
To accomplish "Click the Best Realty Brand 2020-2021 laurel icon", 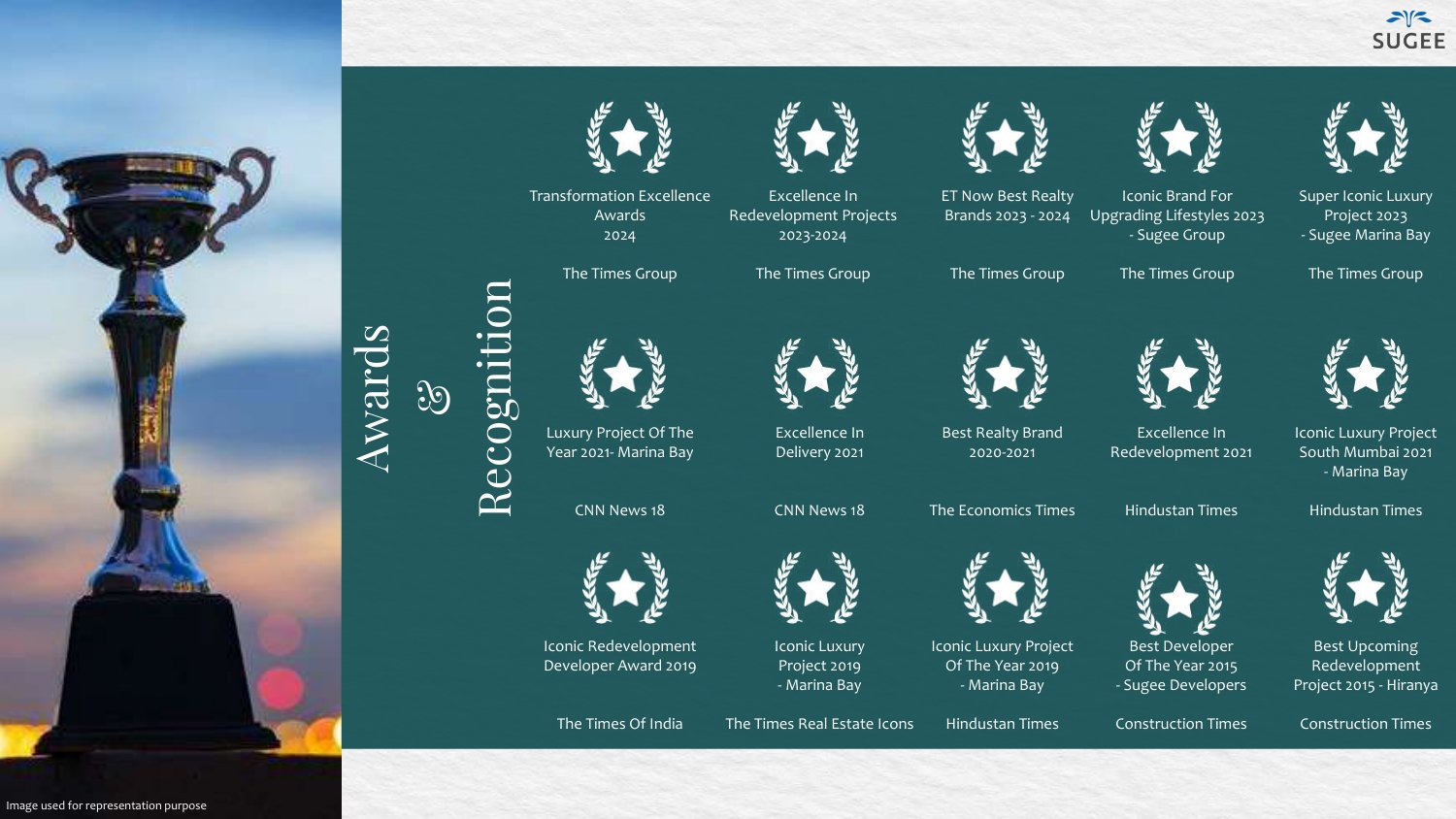I will [1005, 374].
